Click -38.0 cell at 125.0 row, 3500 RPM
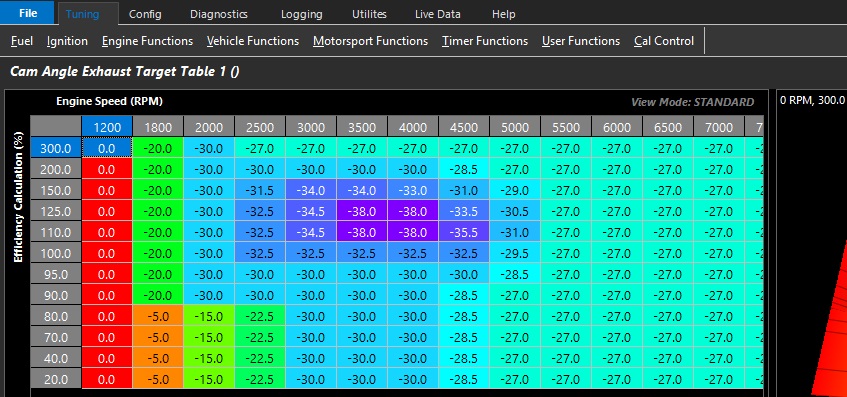This screenshot has width=847, height=397. pos(362,211)
